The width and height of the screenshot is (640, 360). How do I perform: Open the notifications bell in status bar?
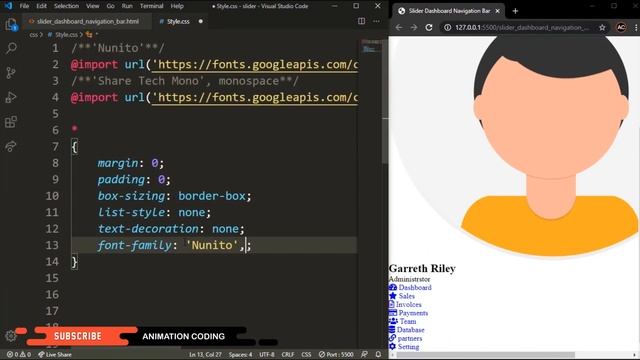(x=378, y=354)
